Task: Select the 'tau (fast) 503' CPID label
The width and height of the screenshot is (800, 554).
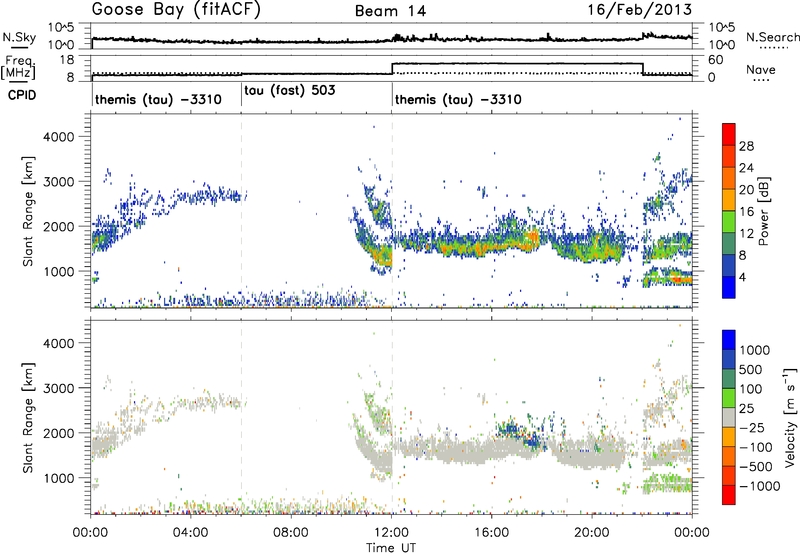Action: click(x=290, y=91)
